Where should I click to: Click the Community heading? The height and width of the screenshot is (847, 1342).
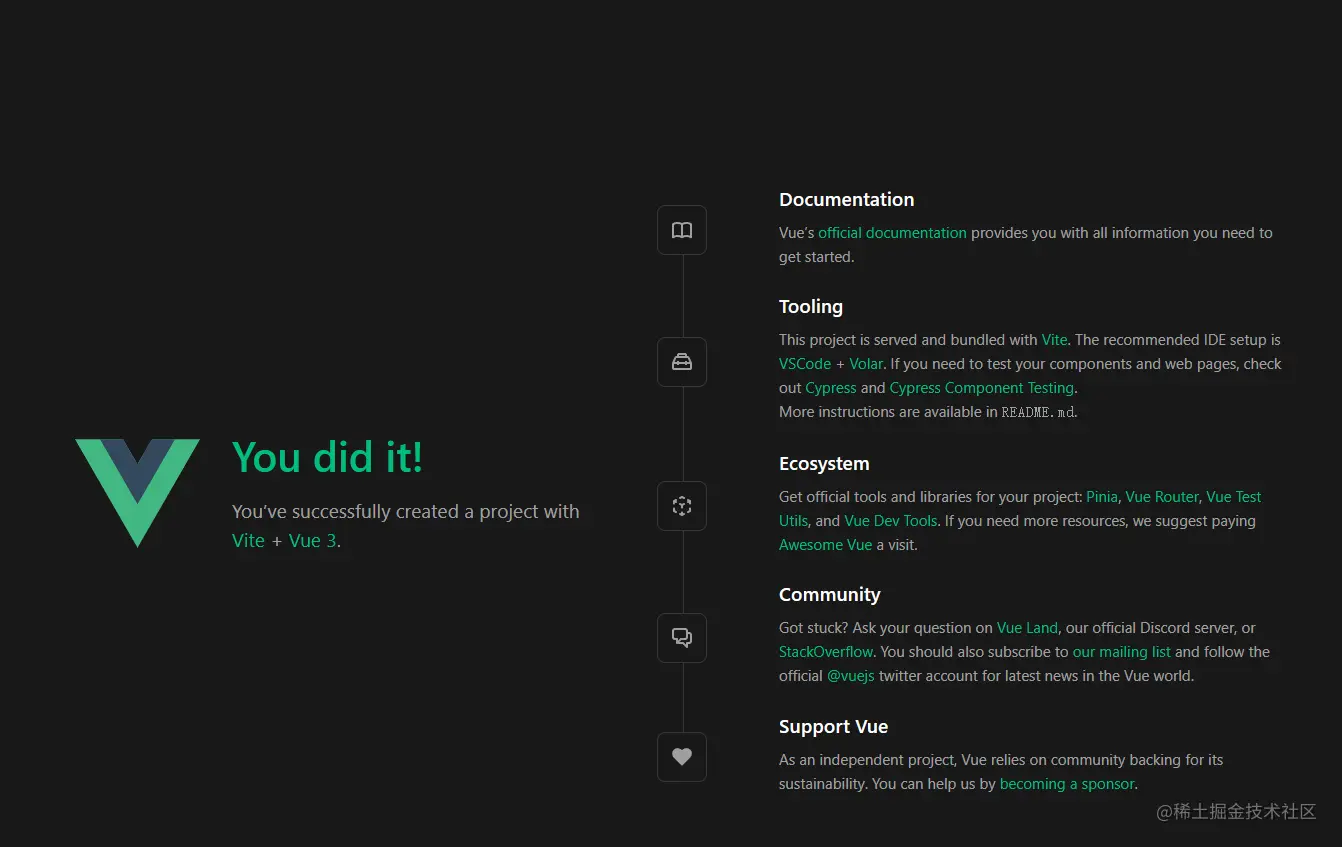(x=829, y=595)
